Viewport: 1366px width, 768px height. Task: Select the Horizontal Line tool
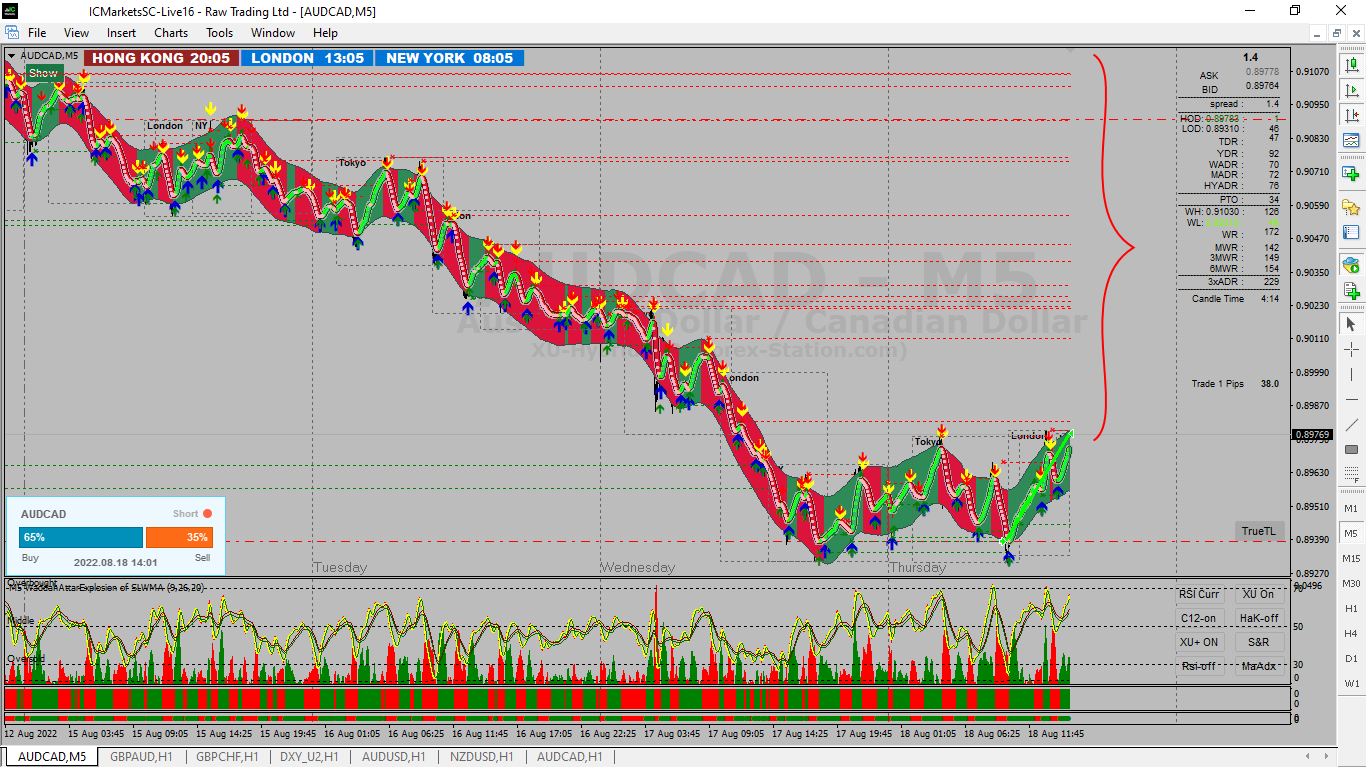tap(1351, 399)
